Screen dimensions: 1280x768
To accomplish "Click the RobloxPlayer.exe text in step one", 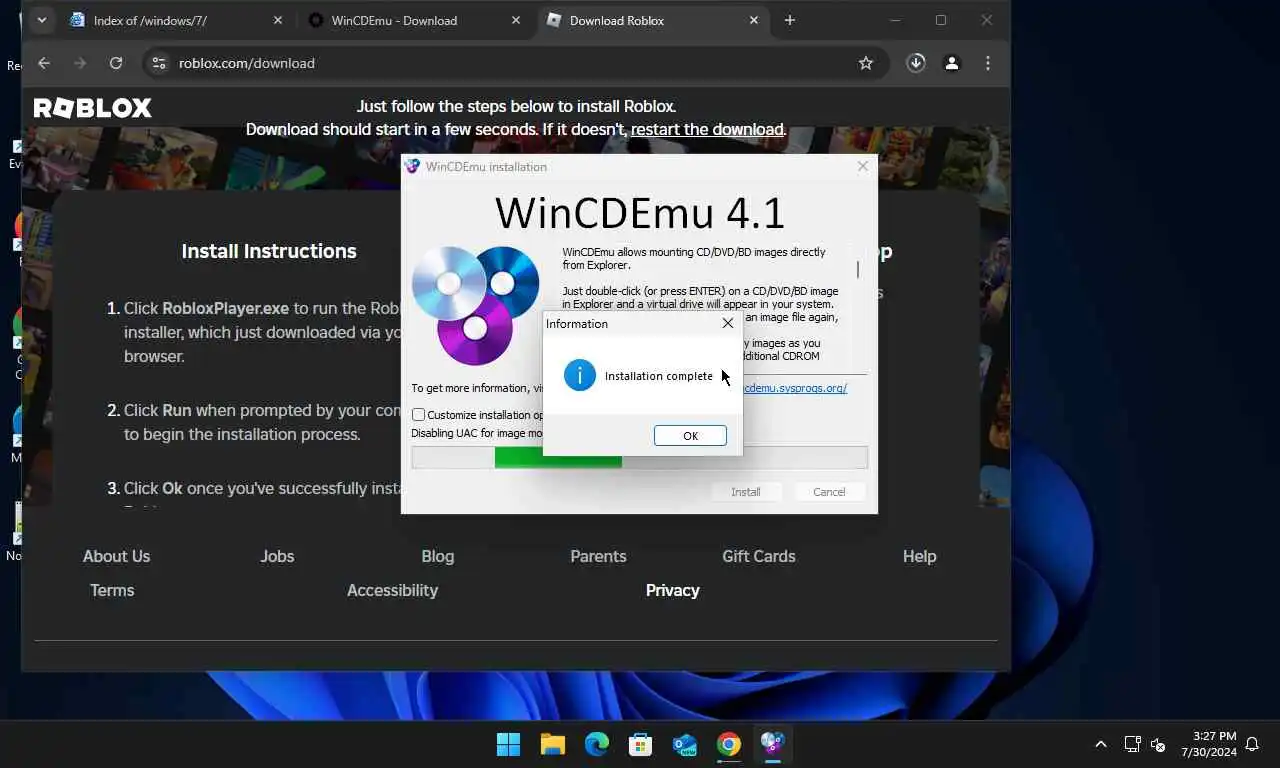I will tap(226, 309).
